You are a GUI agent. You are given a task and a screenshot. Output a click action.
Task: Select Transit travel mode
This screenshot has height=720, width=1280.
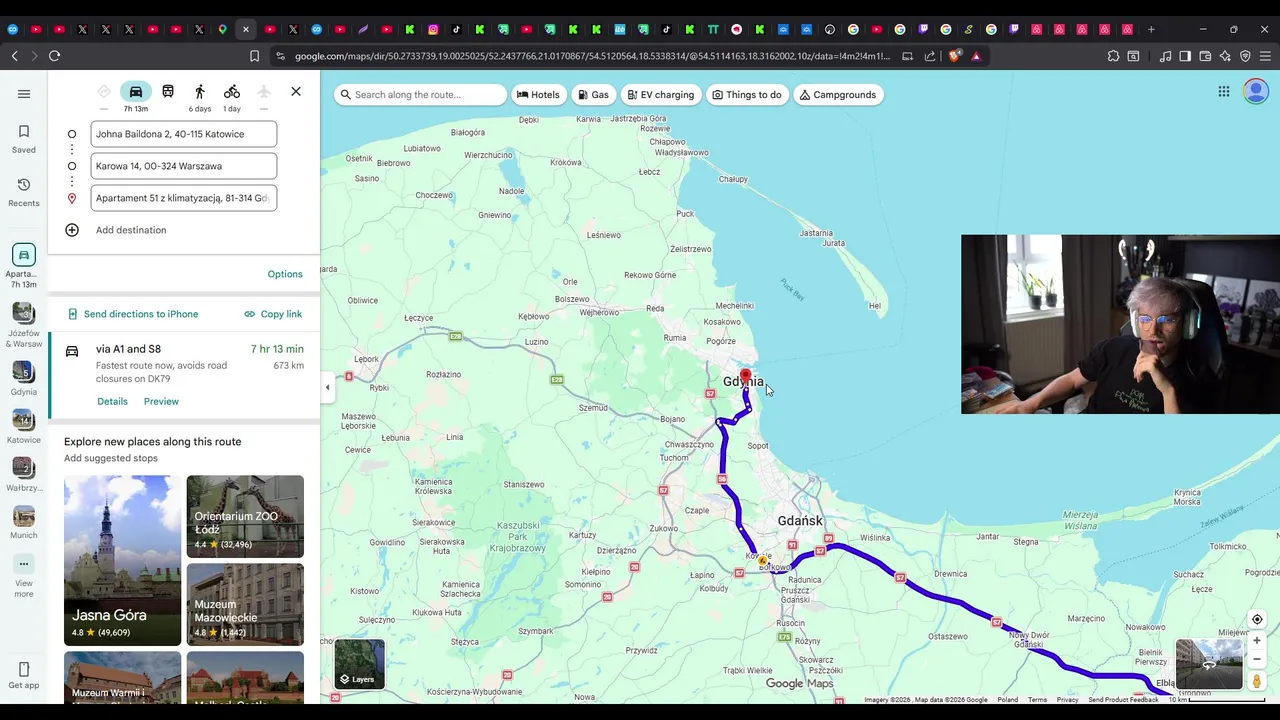click(168, 92)
